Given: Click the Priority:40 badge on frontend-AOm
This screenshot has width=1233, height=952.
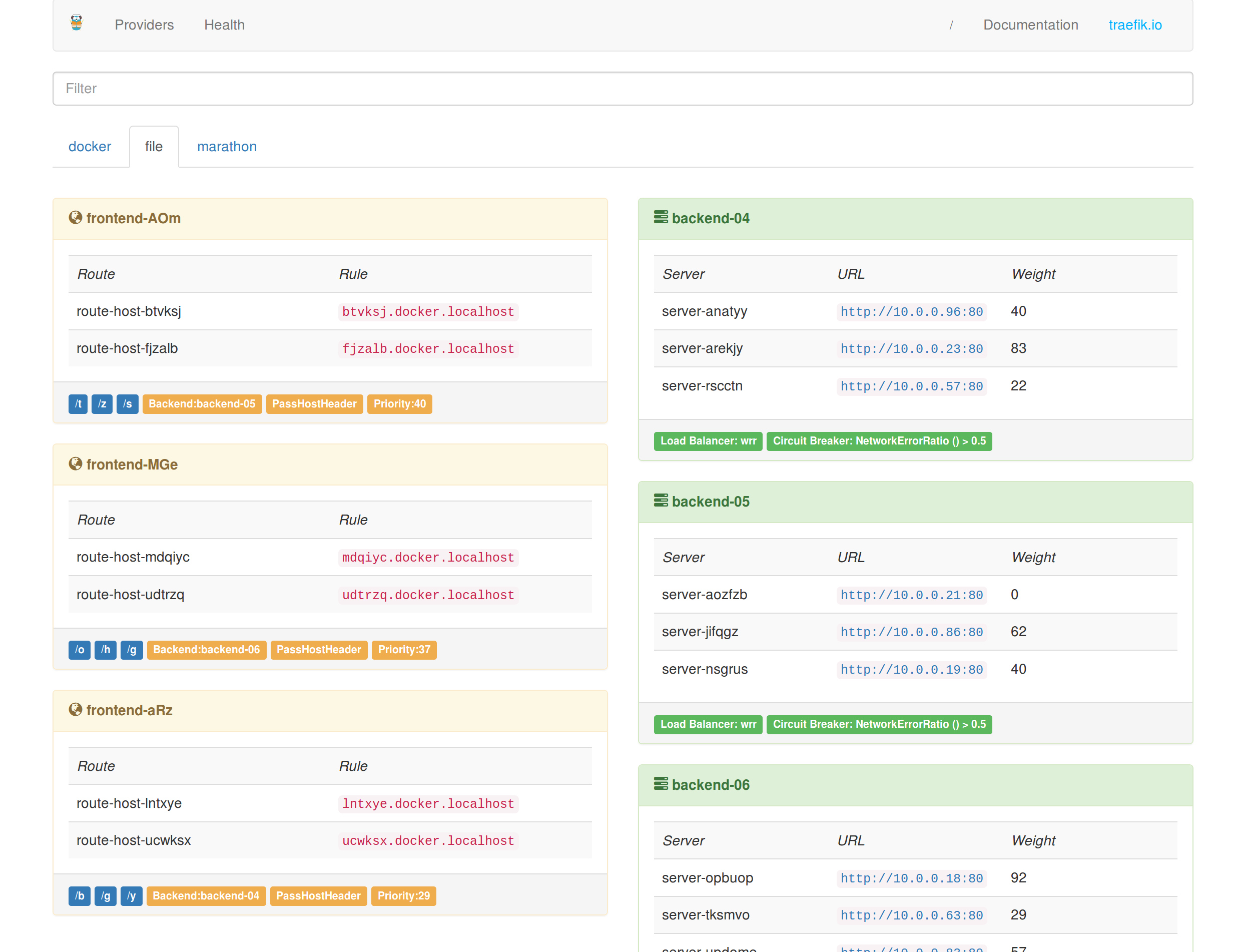Looking at the screenshot, I should pyautogui.click(x=400, y=404).
